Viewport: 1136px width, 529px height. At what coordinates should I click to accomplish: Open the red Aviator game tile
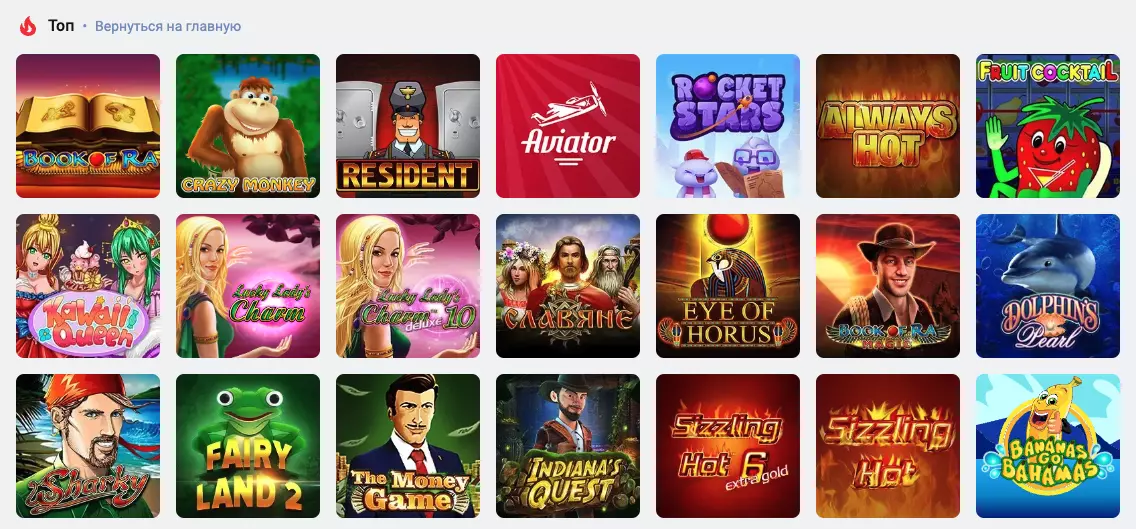coord(568,125)
